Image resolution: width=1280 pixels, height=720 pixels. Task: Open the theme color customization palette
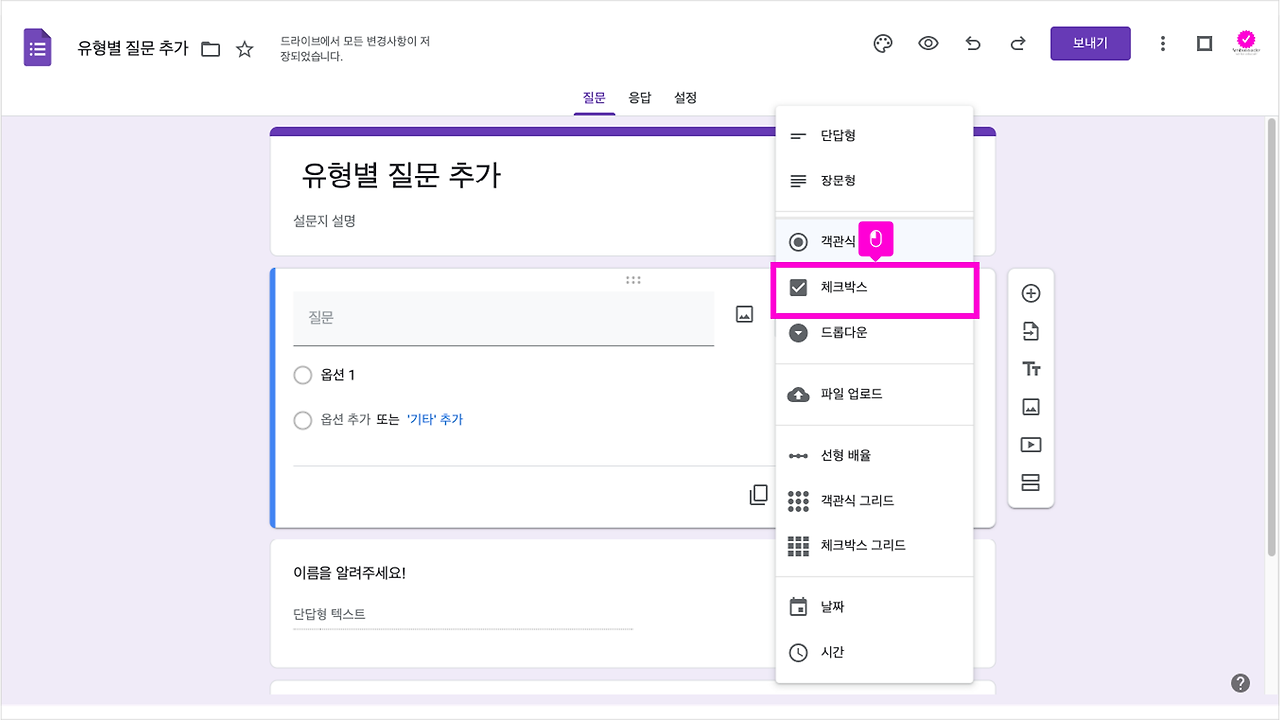881,43
